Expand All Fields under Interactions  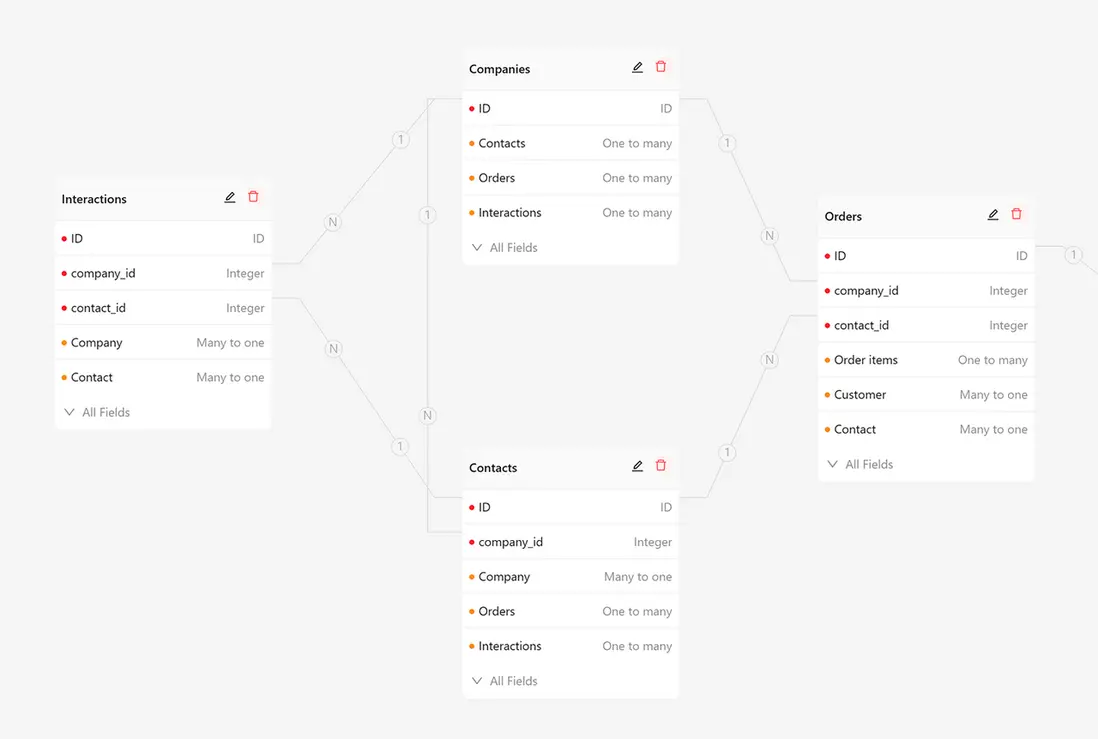105,411
